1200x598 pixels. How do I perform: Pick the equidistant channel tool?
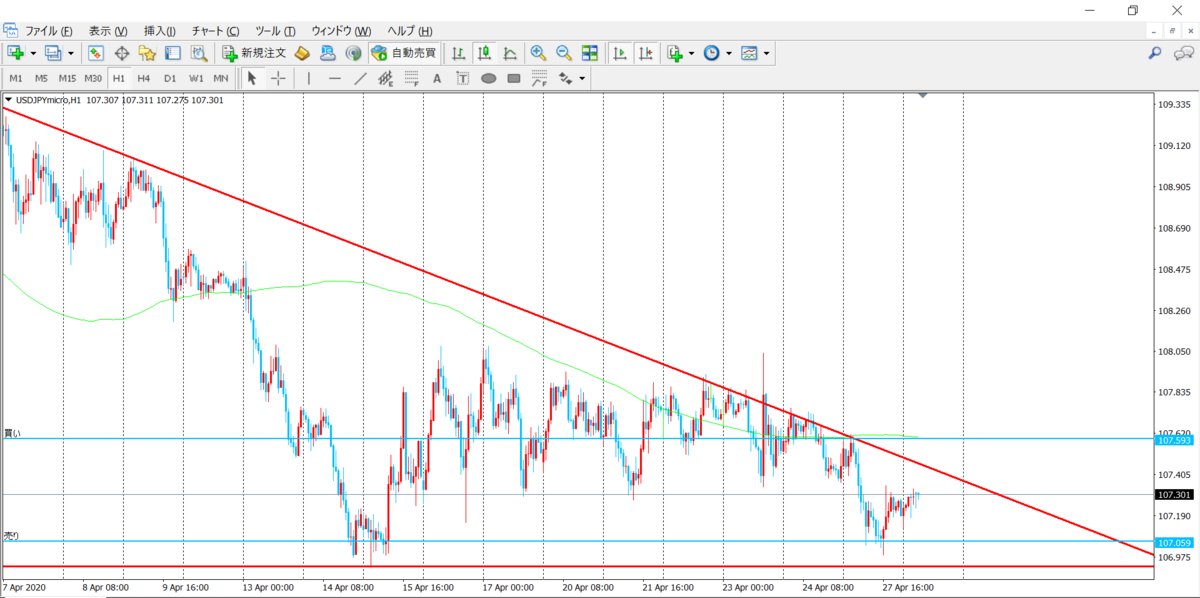(x=386, y=78)
